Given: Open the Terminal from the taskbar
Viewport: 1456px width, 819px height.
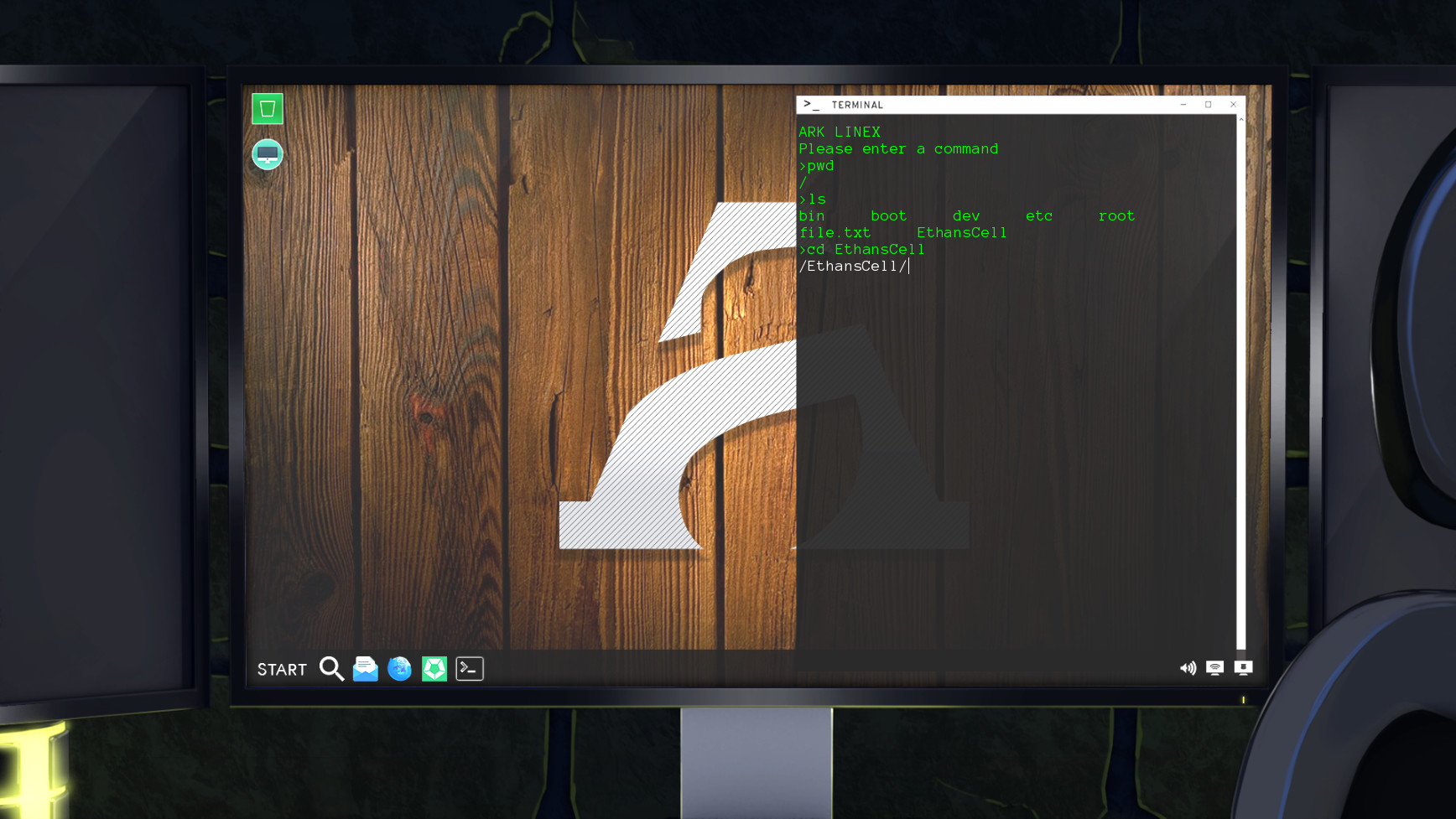Looking at the screenshot, I should click(x=469, y=669).
